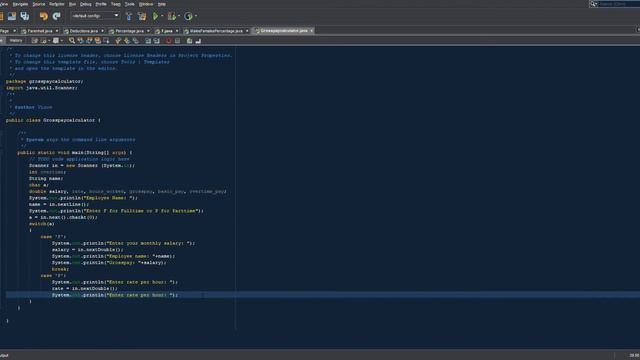Click the 'switch(a)' code line
640x360 pixels.
point(41,224)
